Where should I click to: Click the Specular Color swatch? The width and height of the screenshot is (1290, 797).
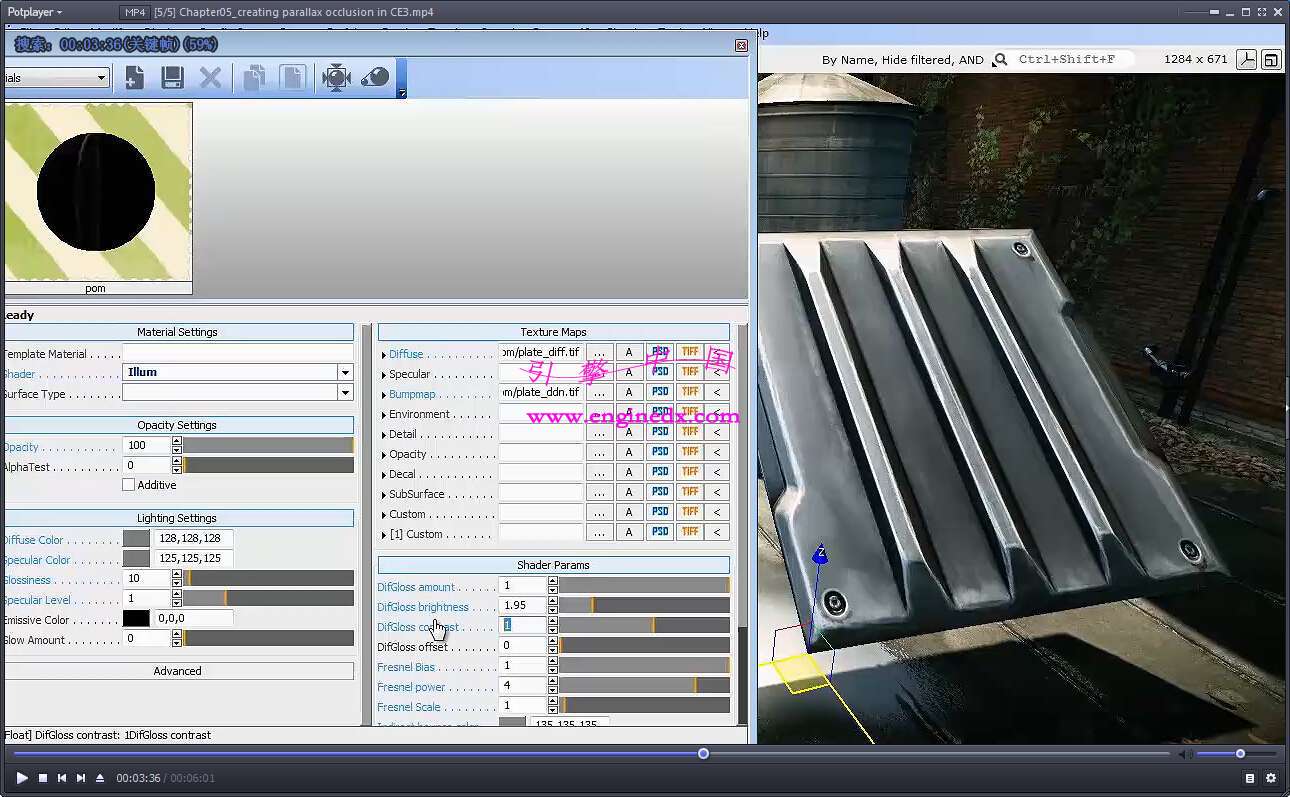coord(136,558)
